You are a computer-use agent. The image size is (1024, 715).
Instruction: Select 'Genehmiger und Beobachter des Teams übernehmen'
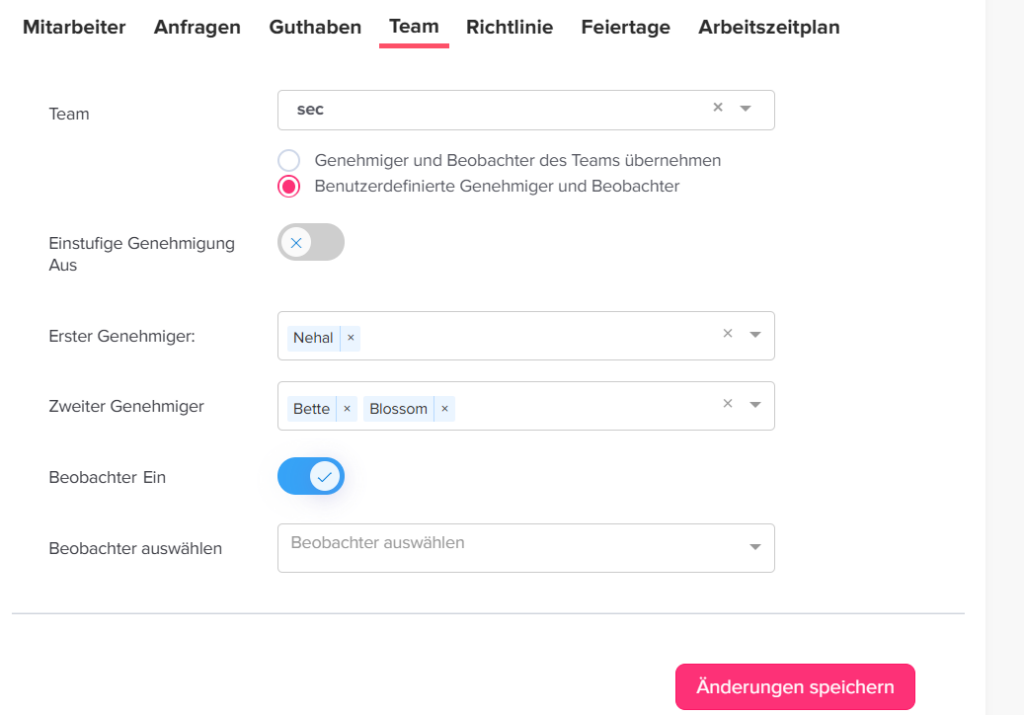point(288,160)
